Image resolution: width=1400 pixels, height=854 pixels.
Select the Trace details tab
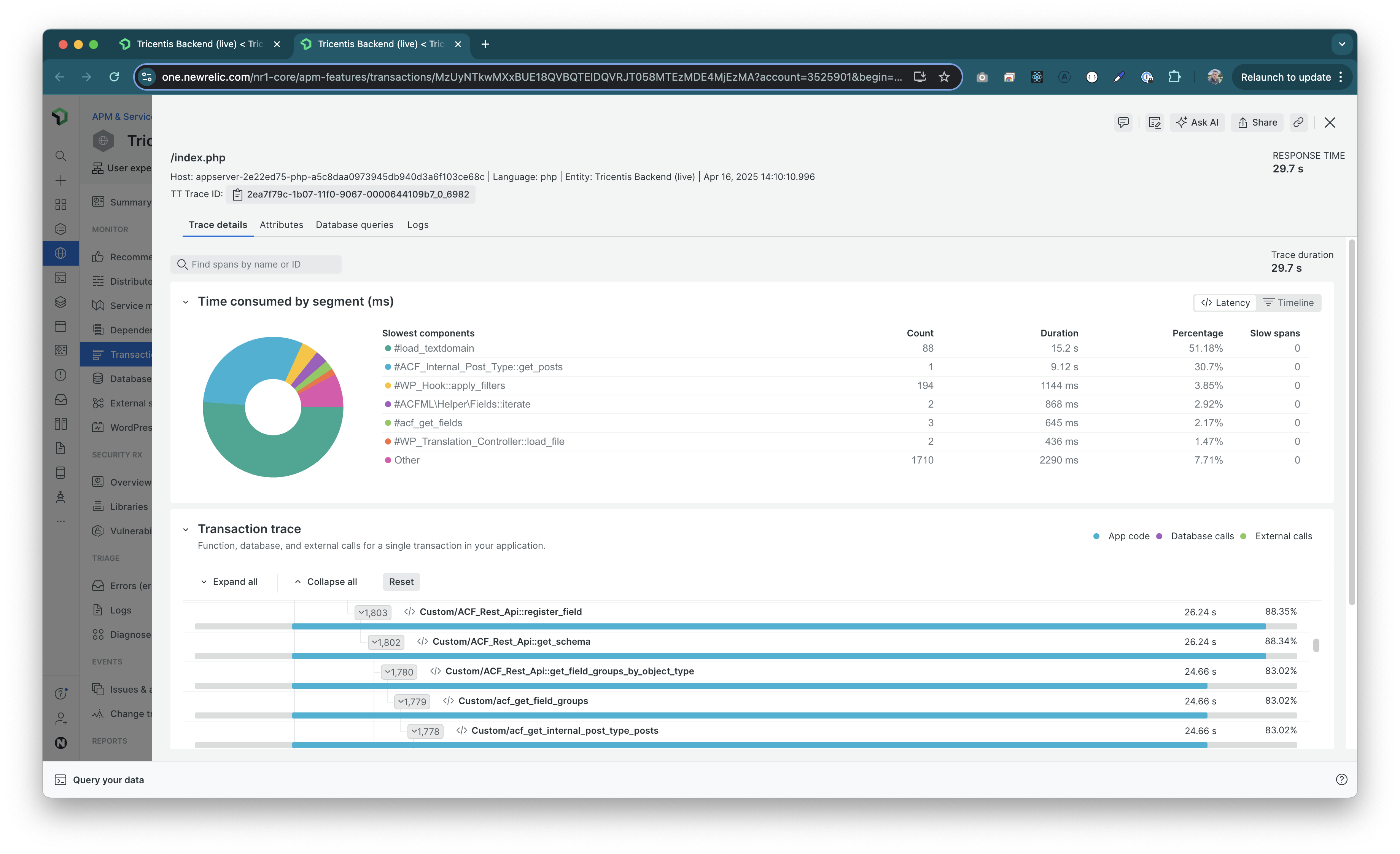(218, 225)
